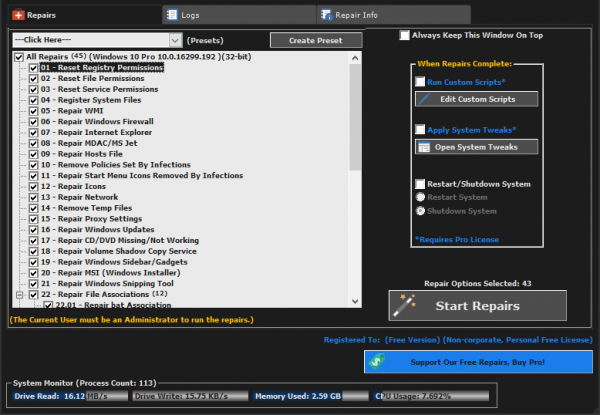Uncheck 05 - Repair WMI checkbox
600x415 pixels.
tap(33, 111)
